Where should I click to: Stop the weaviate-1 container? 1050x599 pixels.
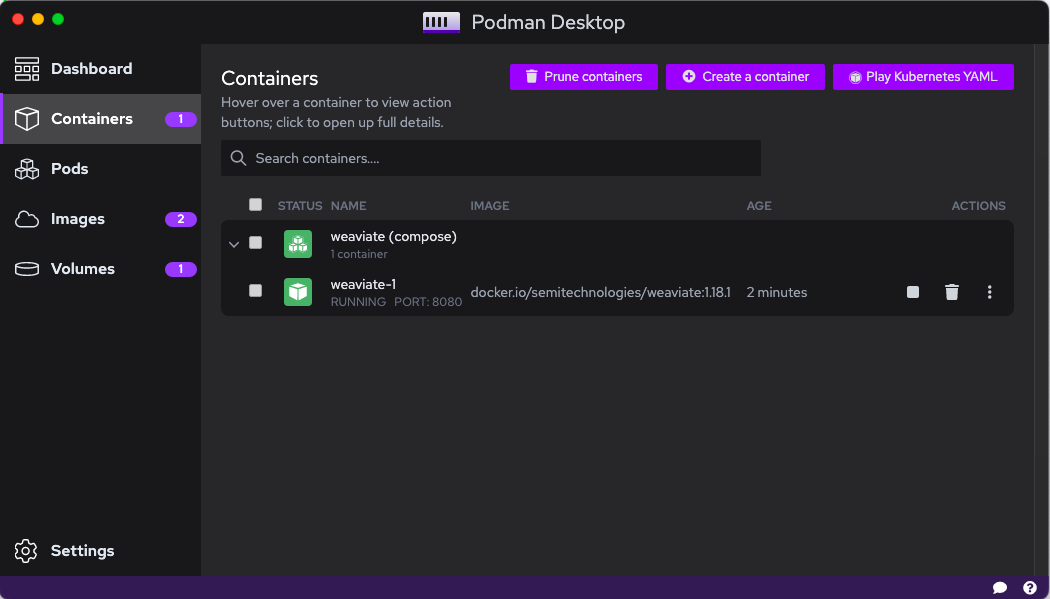913,292
